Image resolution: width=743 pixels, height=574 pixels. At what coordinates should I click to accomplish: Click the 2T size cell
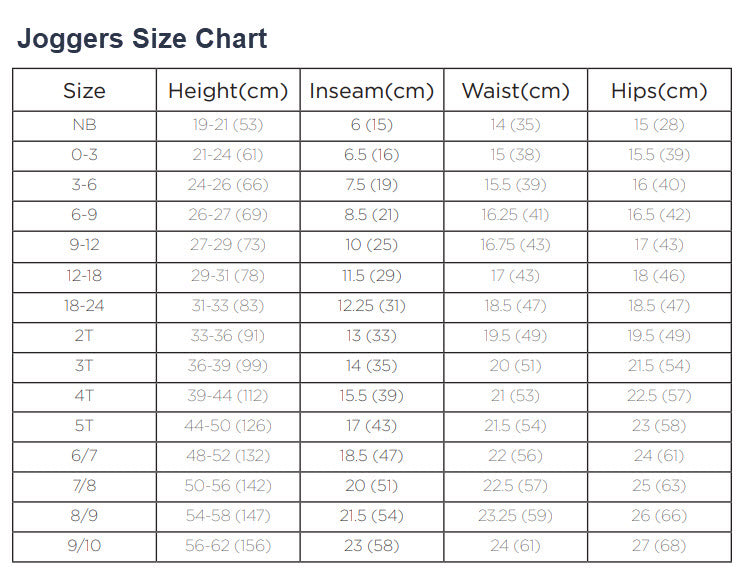click(x=84, y=336)
